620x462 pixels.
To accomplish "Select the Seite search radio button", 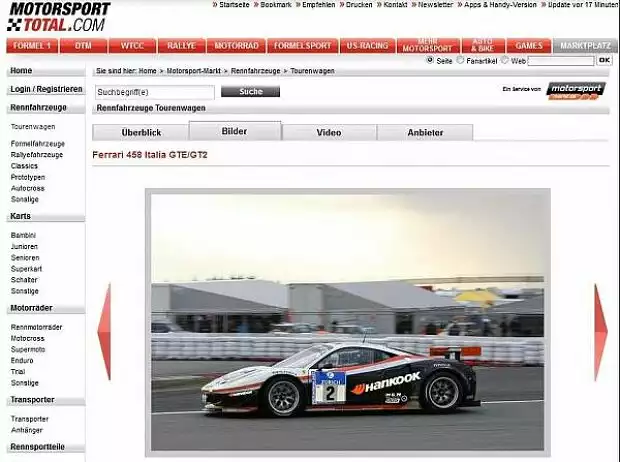I will (x=430, y=60).
